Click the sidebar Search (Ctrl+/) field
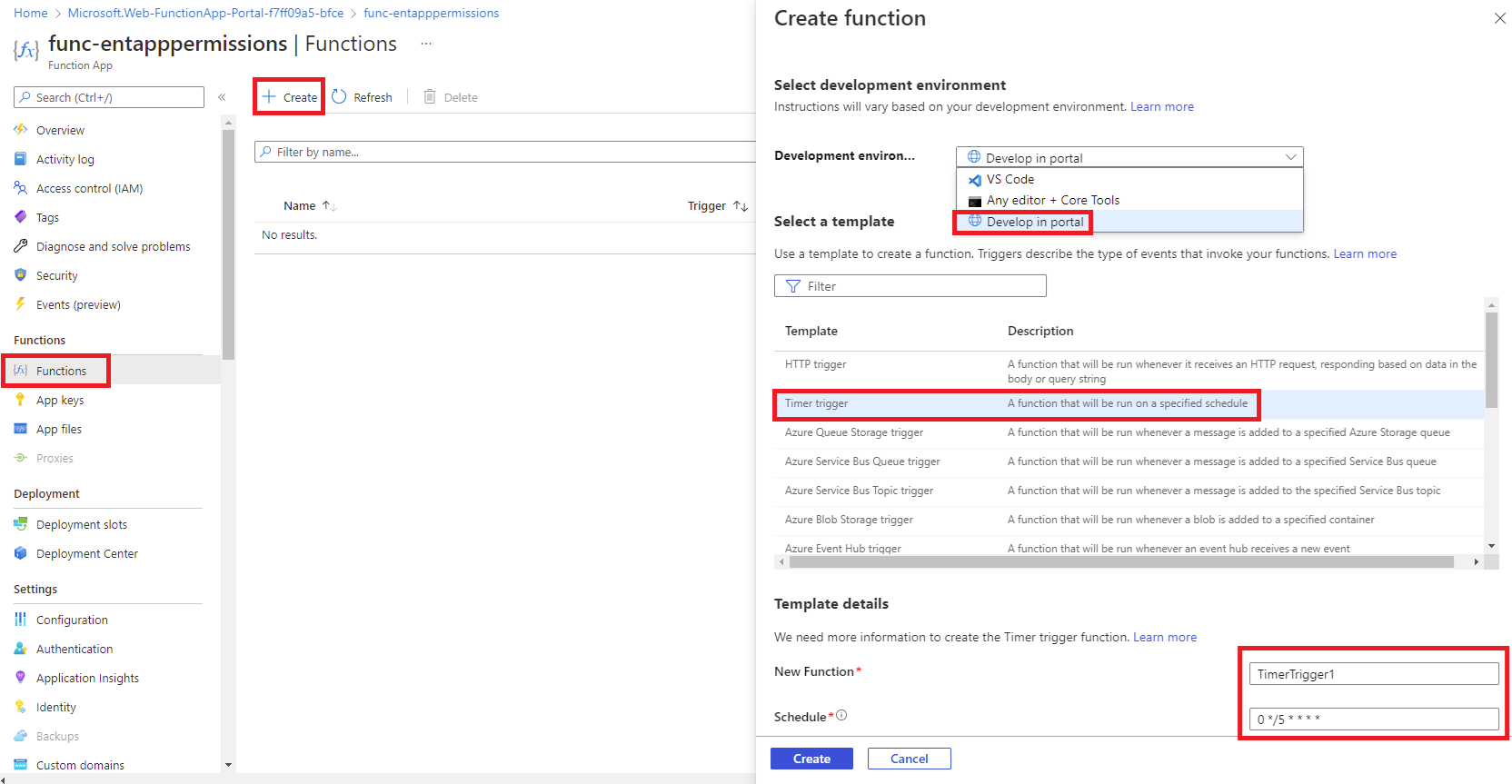 pyautogui.click(x=109, y=97)
